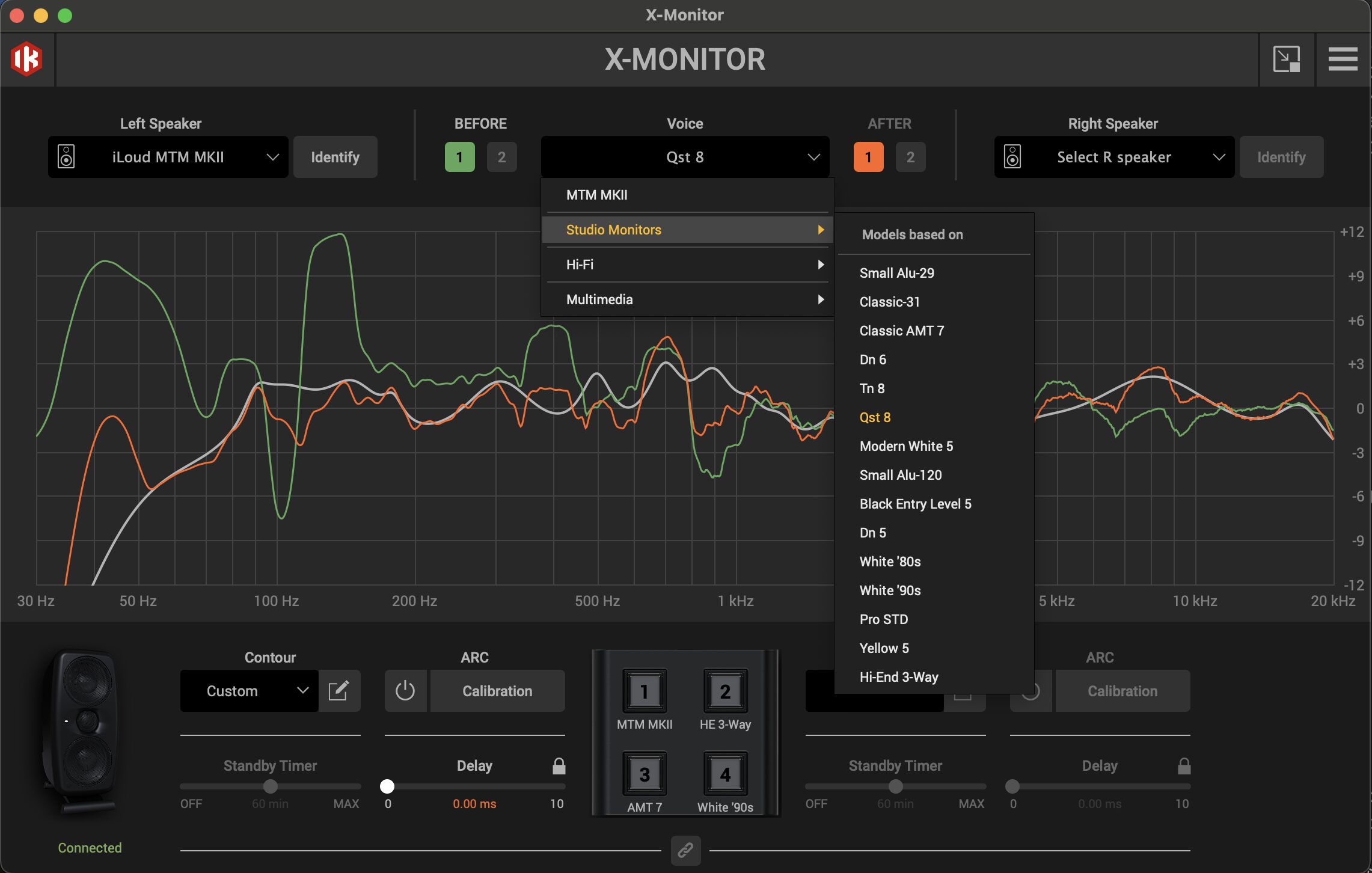Choose the Dn 5 model
Image resolution: width=1372 pixels, height=873 pixels.
934,533
